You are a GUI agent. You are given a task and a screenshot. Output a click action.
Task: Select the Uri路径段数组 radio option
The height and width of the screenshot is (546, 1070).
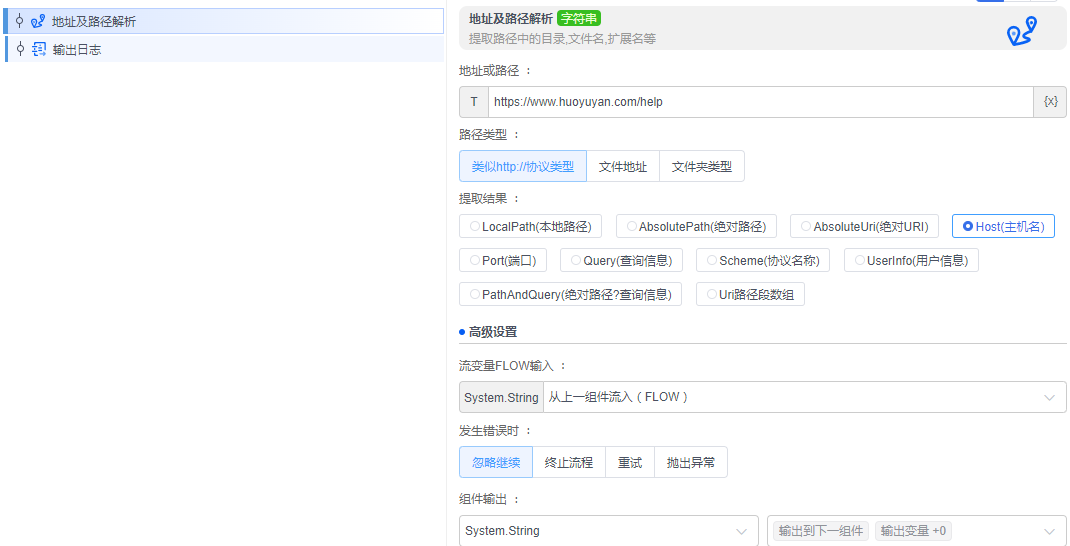(x=750, y=295)
